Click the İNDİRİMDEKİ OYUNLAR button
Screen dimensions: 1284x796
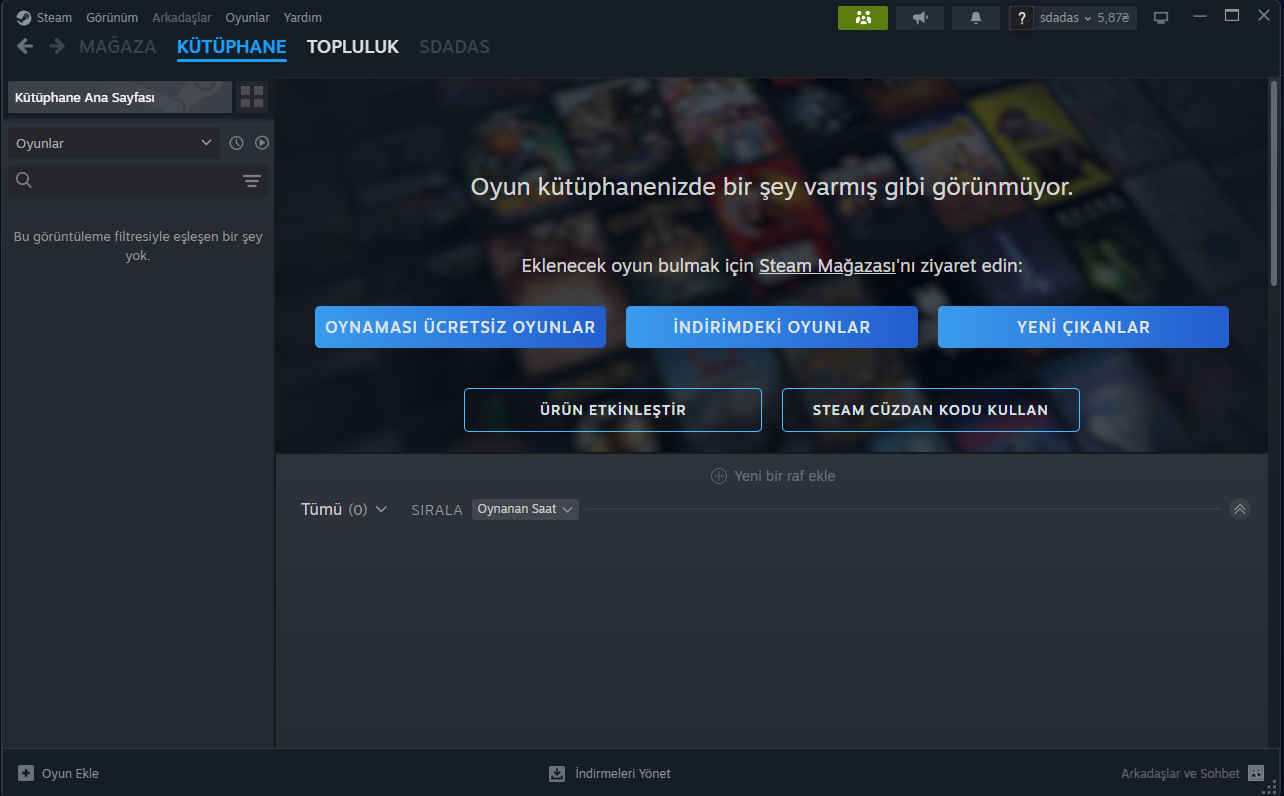tap(772, 327)
